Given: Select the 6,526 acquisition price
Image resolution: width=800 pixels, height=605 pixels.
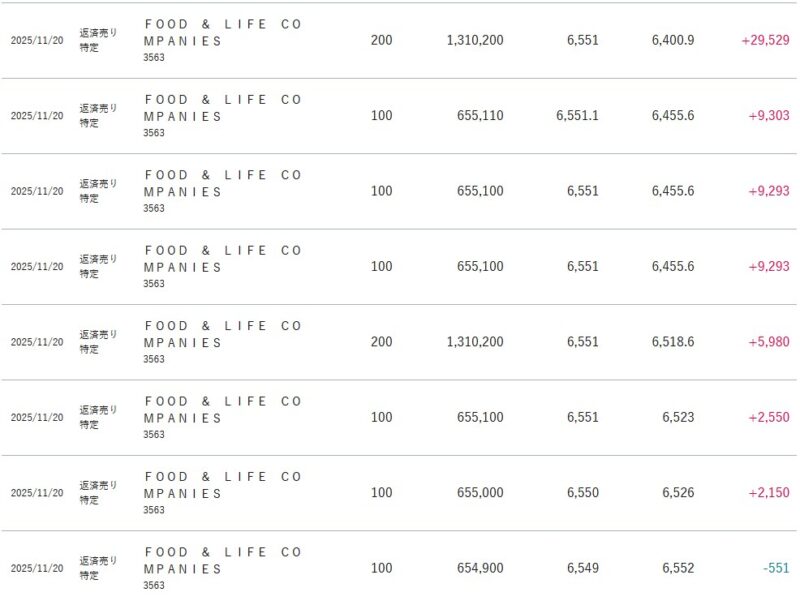Looking at the screenshot, I should click(x=677, y=493).
